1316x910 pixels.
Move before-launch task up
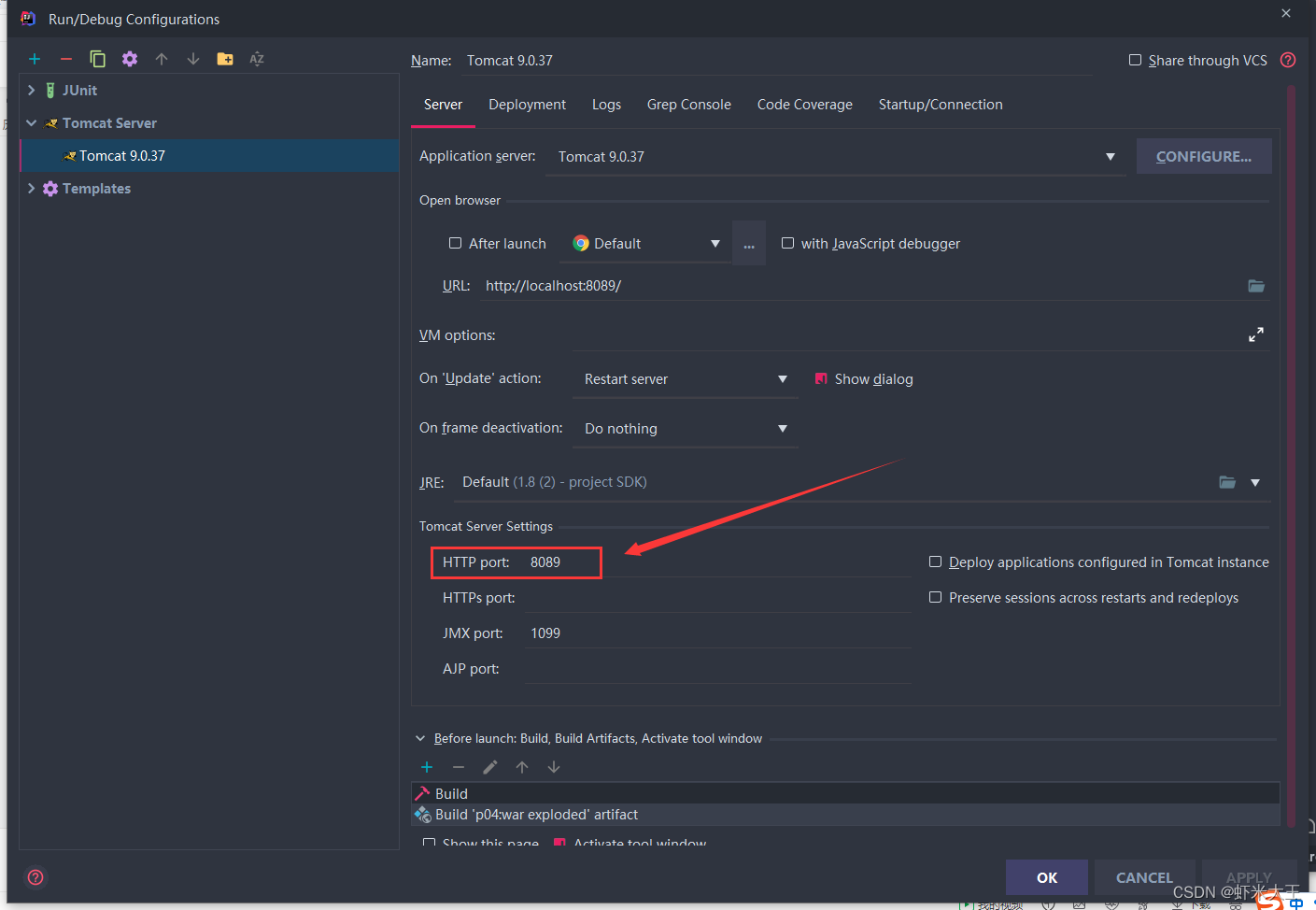[522, 767]
